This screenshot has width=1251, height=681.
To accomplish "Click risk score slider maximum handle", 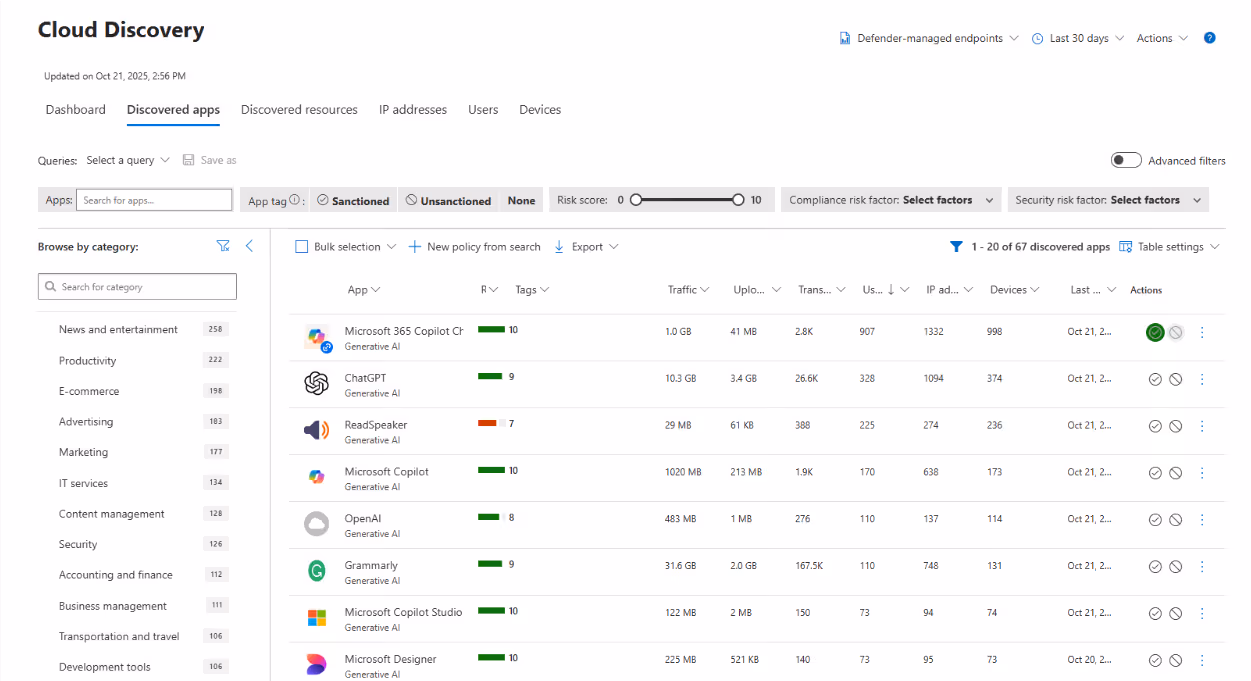I will [x=738, y=200].
